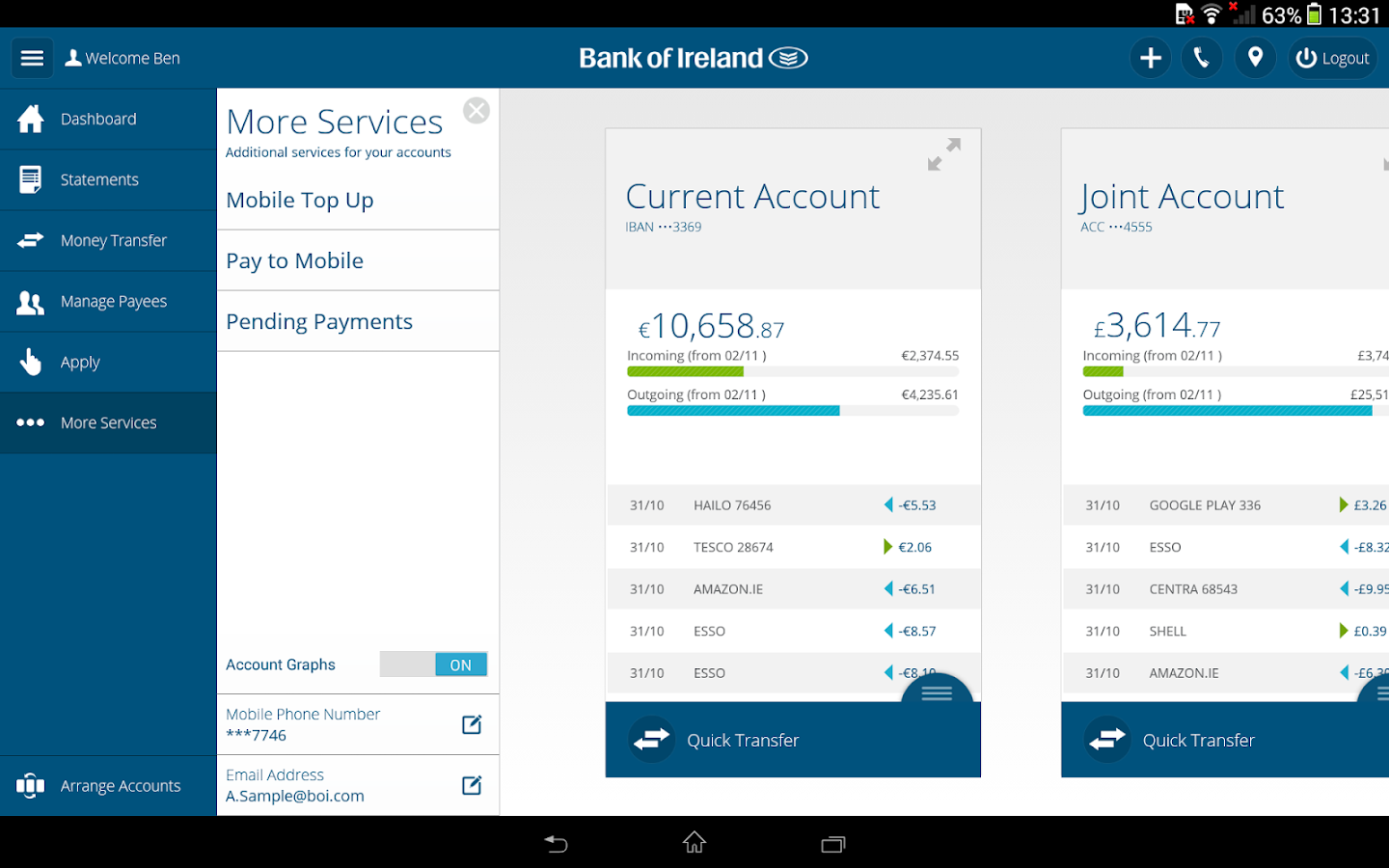Select the SHELL transaction row
Viewport: 1389px width, 868px height.
(1226, 631)
